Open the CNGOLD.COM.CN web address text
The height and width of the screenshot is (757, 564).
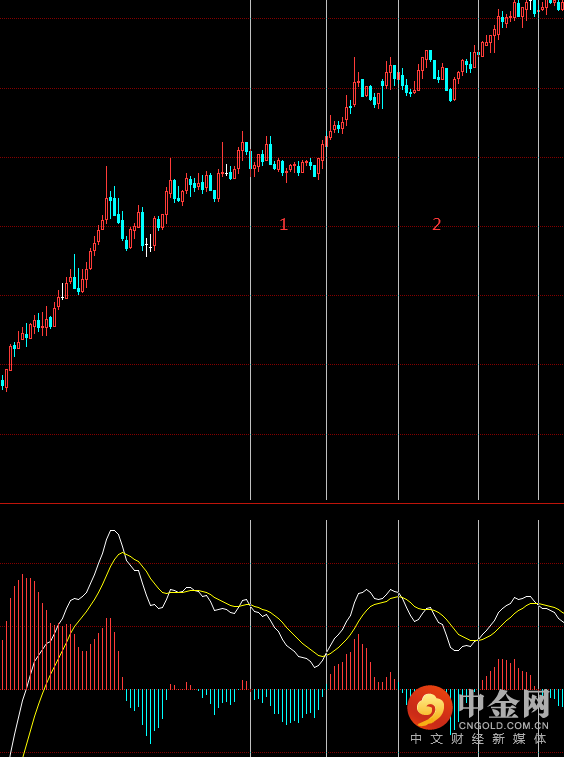(x=504, y=725)
